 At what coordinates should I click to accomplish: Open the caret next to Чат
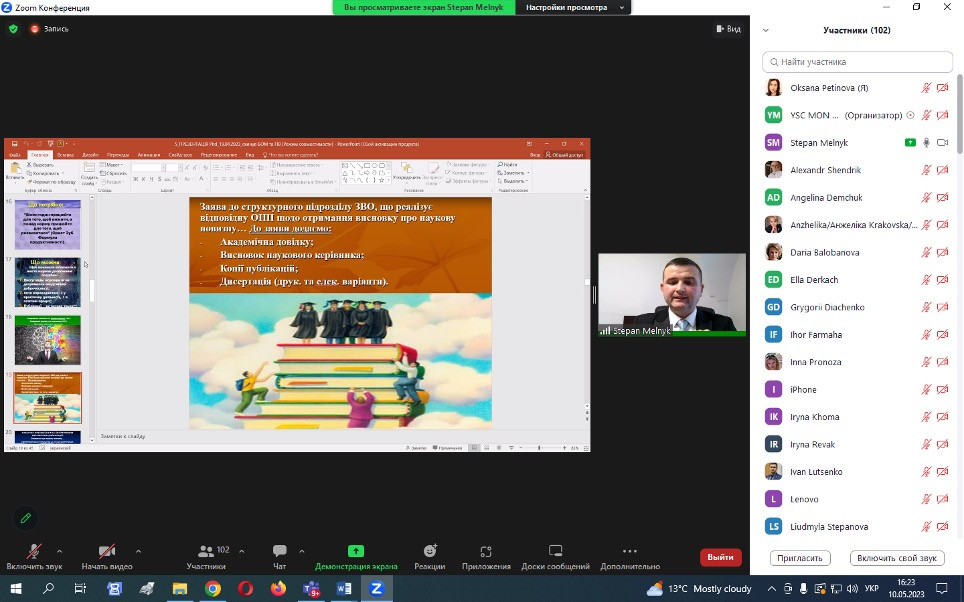click(x=301, y=551)
